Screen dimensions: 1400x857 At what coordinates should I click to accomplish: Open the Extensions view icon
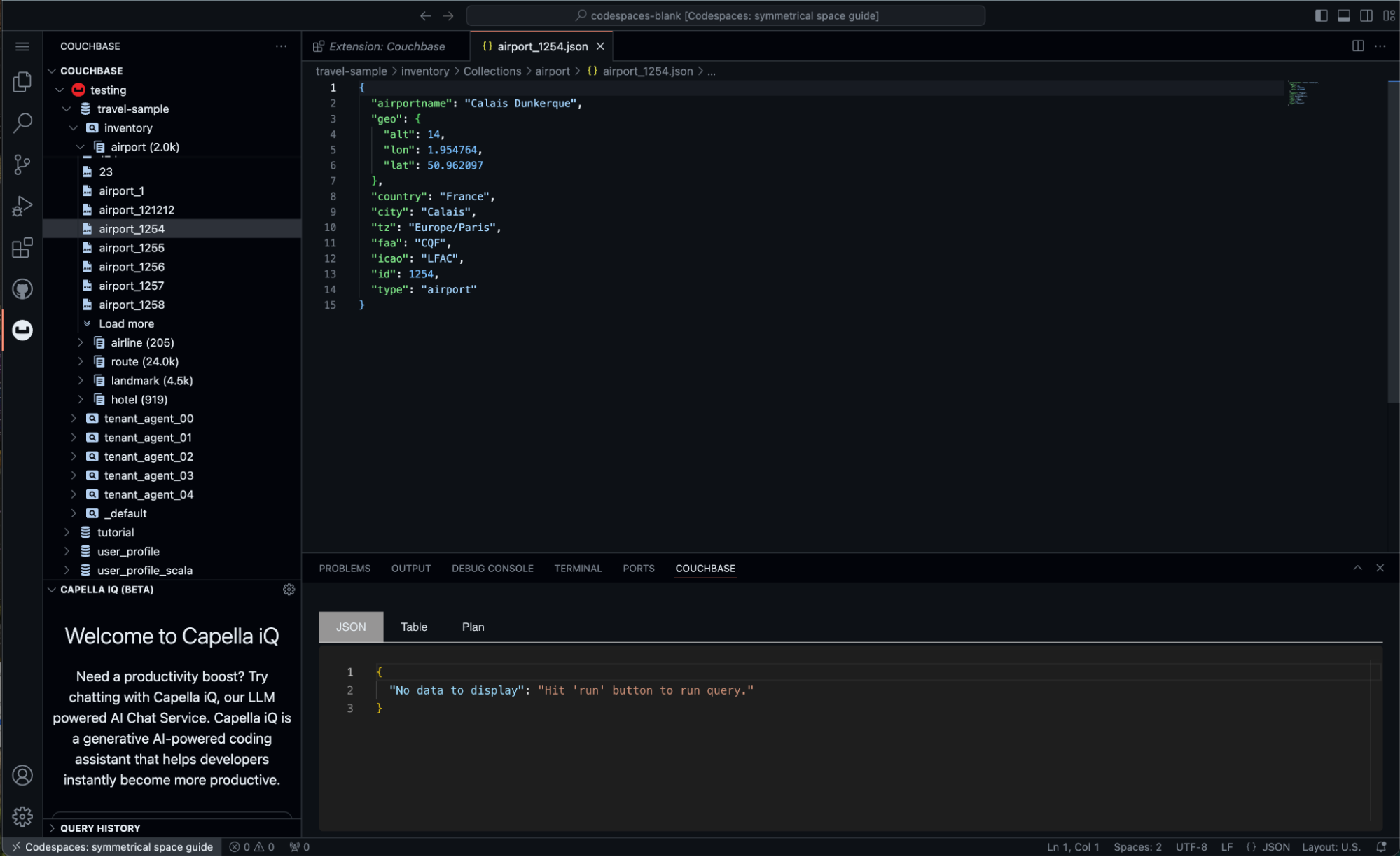tap(22, 247)
